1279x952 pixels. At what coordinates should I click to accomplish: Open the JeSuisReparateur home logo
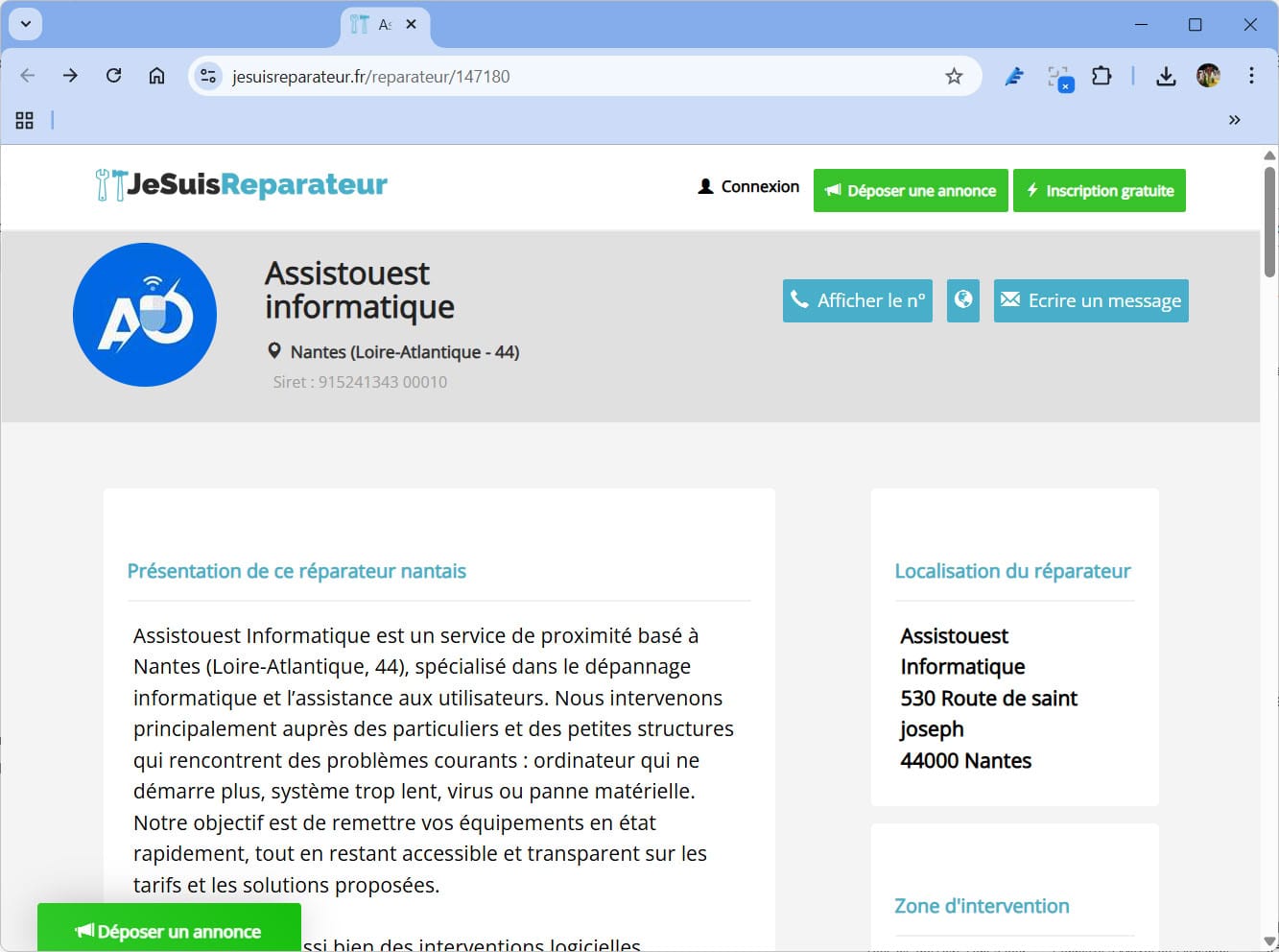pyautogui.click(x=242, y=184)
